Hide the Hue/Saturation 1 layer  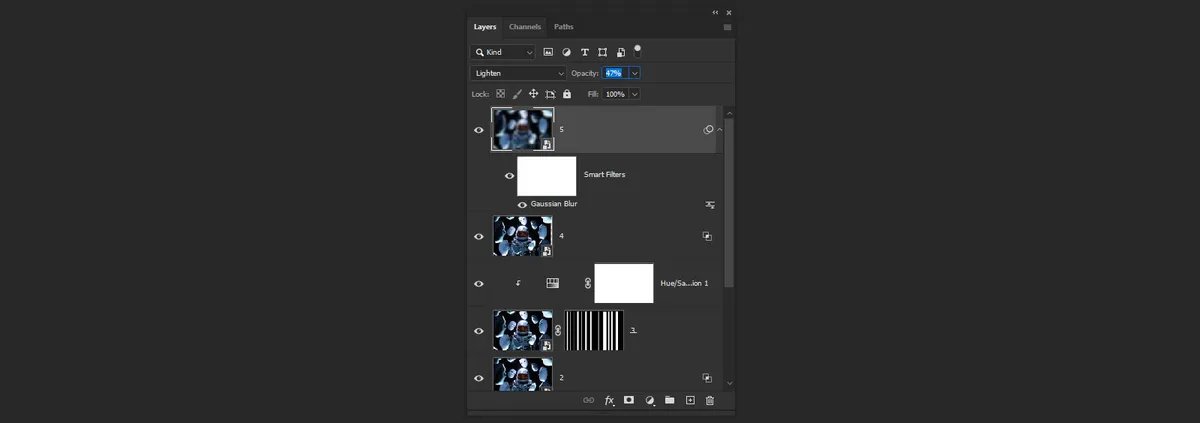click(x=479, y=283)
